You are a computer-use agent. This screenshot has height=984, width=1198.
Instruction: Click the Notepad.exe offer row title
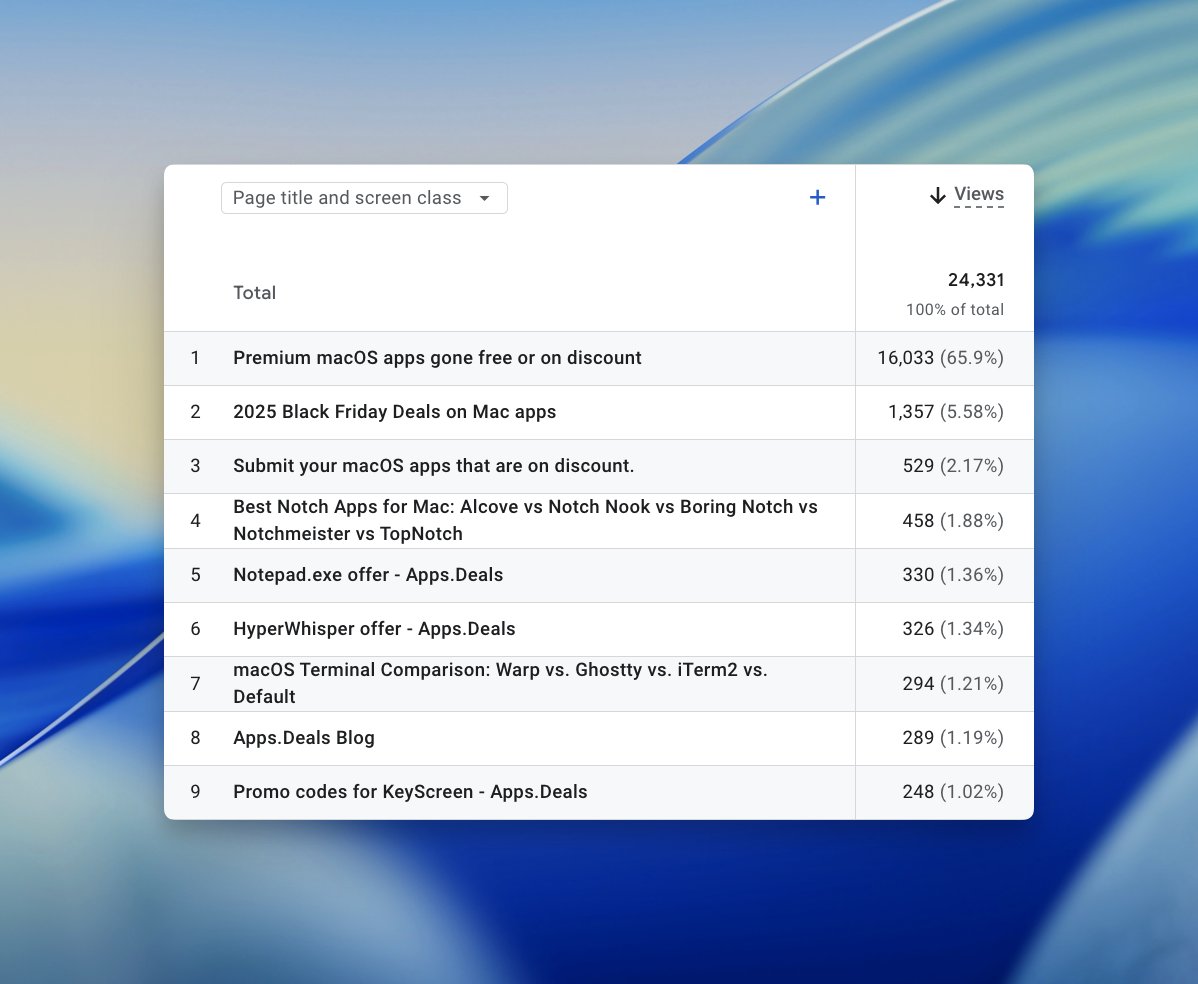point(368,575)
